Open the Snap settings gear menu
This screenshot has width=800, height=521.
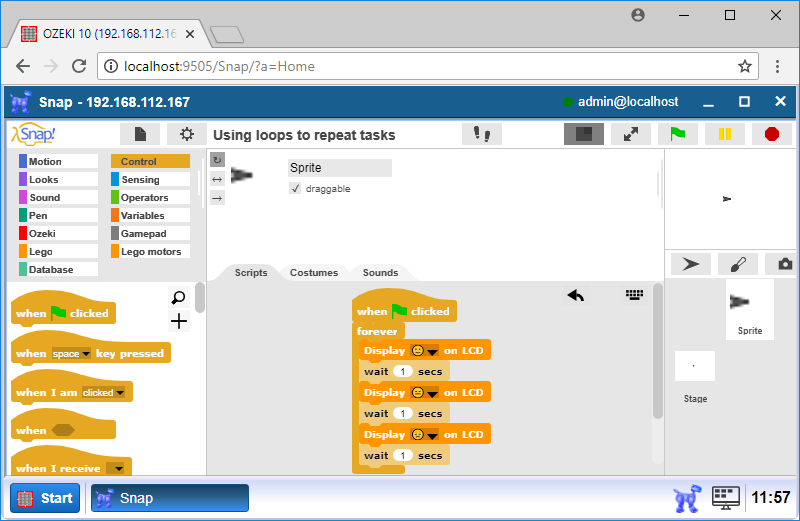coord(187,134)
